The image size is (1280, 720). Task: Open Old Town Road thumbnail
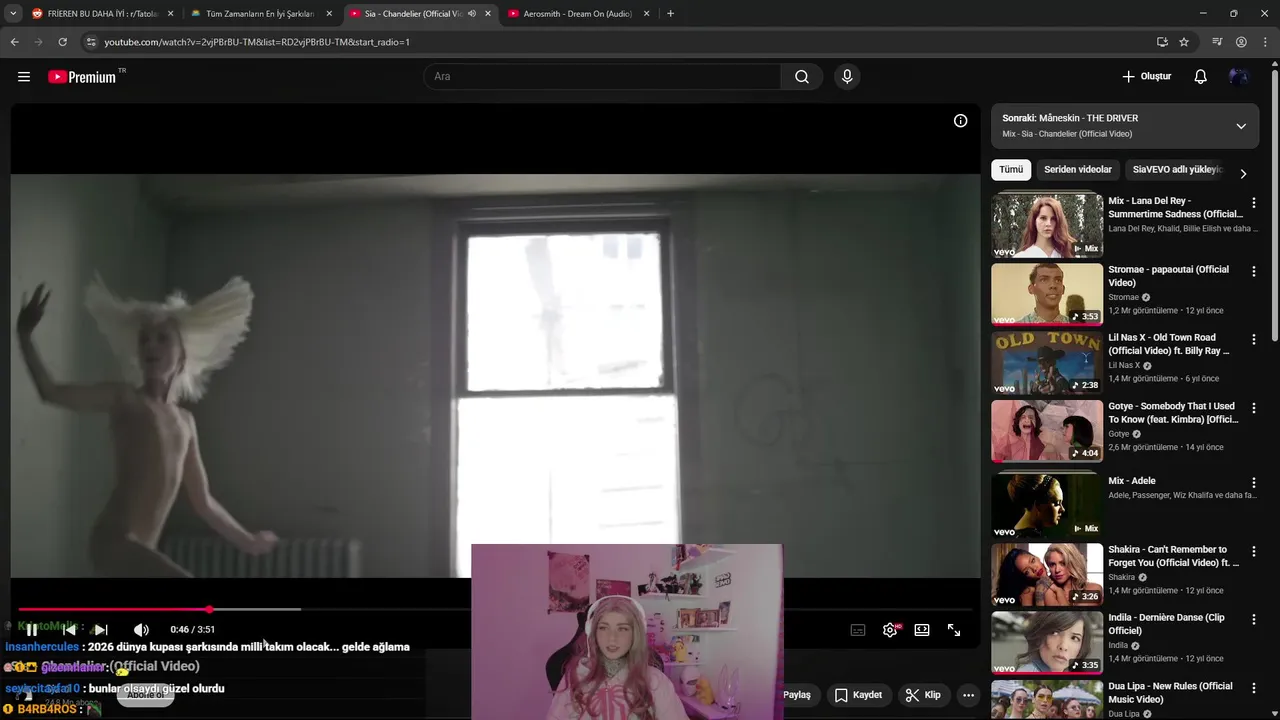pyautogui.click(x=1047, y=362)
